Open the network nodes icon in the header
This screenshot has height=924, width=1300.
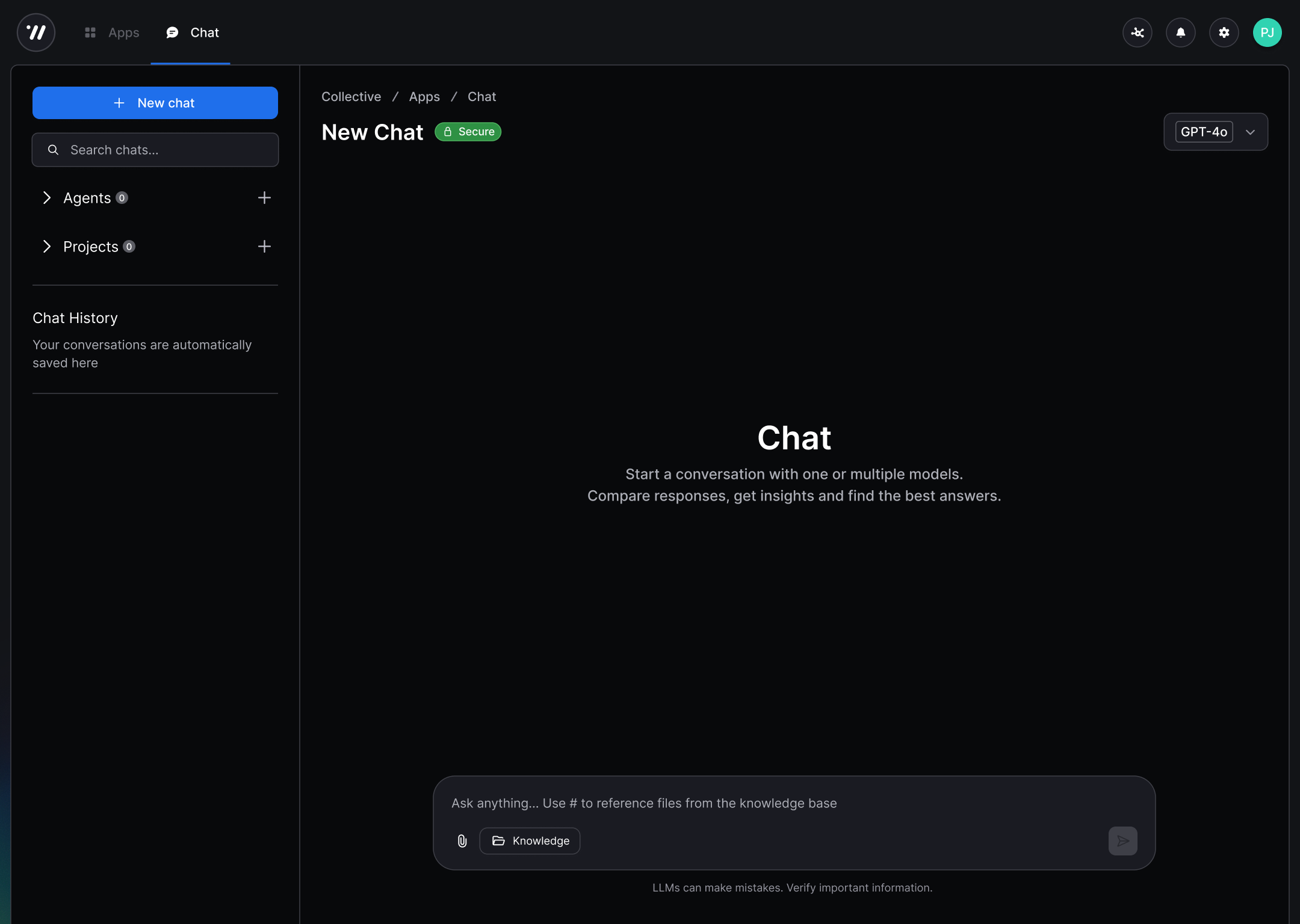[1137, 32]
